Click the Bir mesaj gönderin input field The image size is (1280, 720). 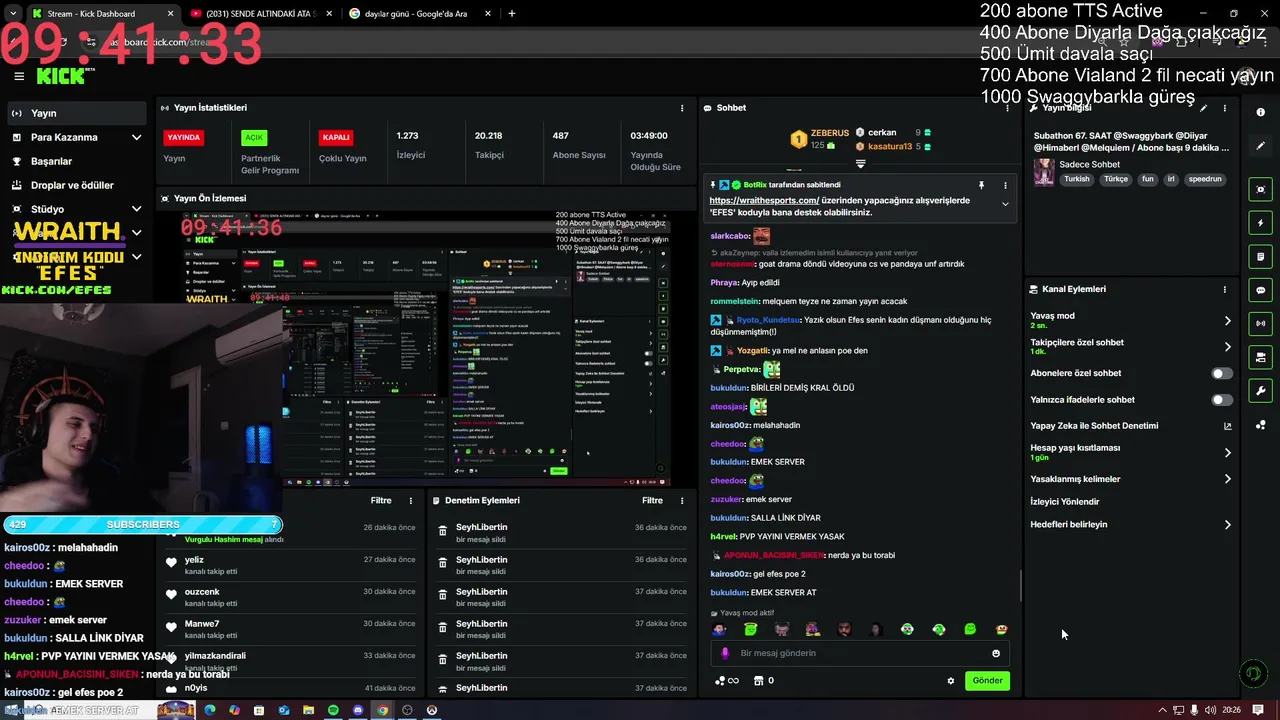click(x=860, y=653)
